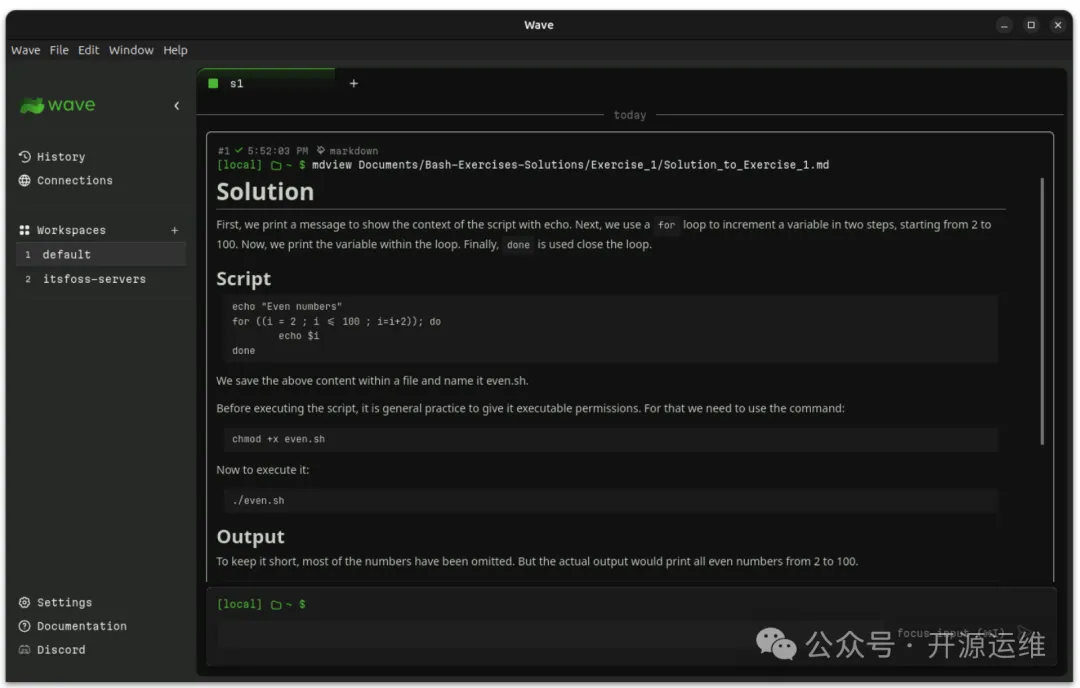
Task: Open the History panel
Action: [x=60, y=157]
